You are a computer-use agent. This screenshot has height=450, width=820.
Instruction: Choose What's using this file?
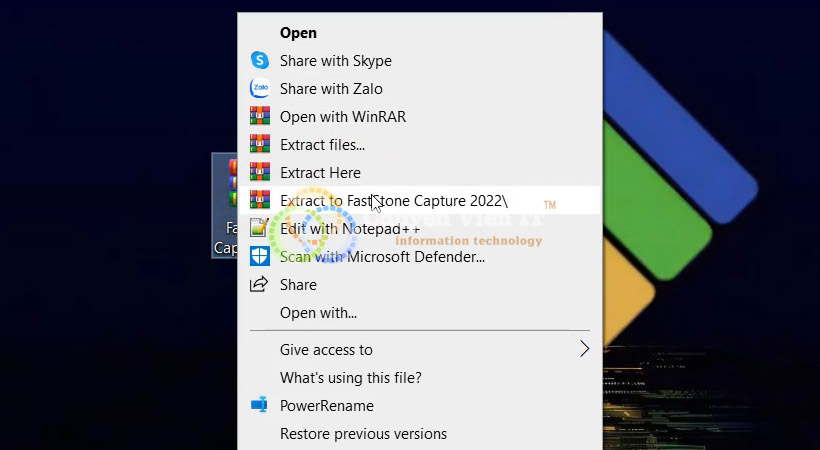click(420, 377)
